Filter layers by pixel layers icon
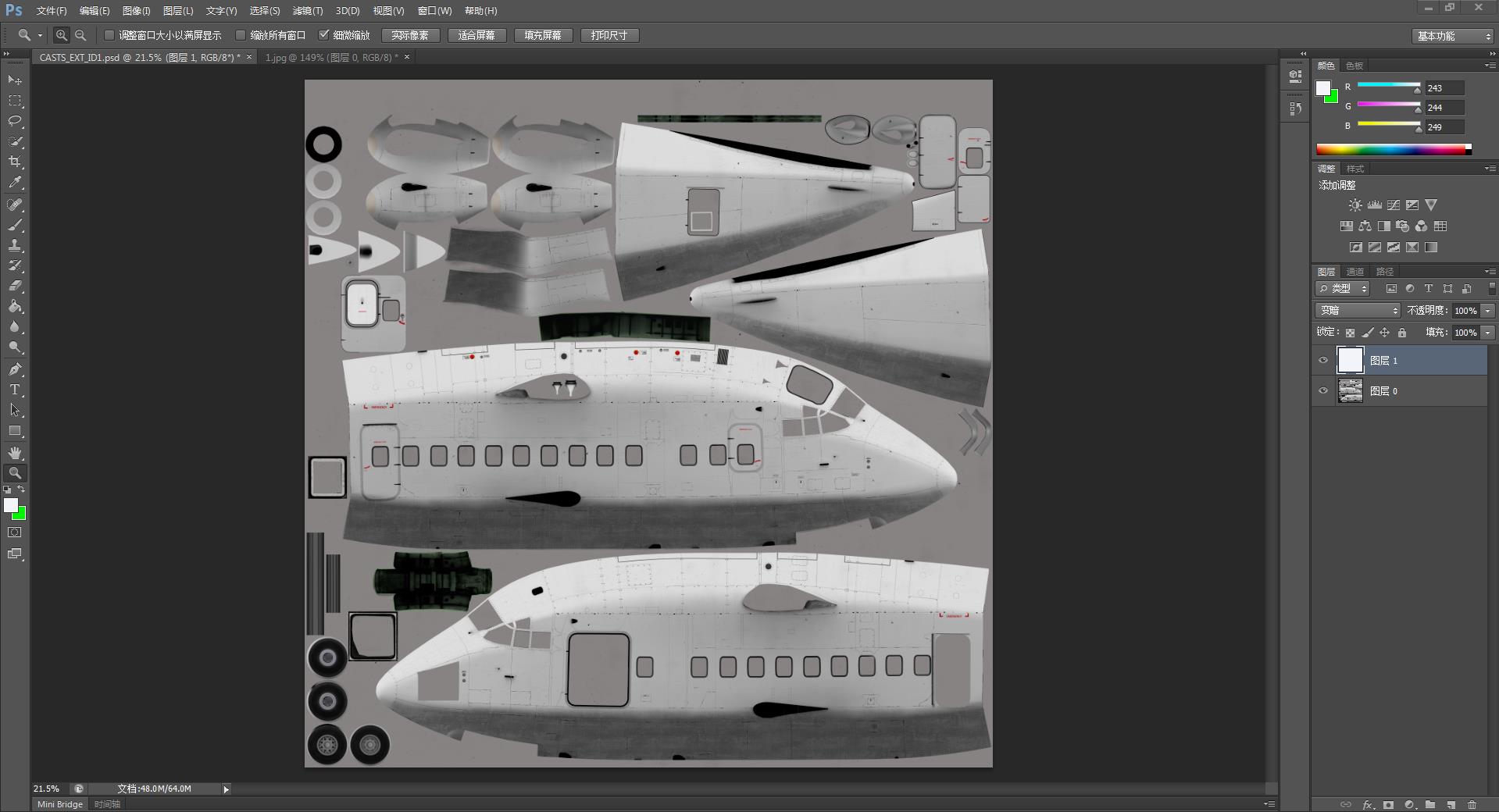1499x812 pixels. pyautogui.click(x=1391, y=289)
